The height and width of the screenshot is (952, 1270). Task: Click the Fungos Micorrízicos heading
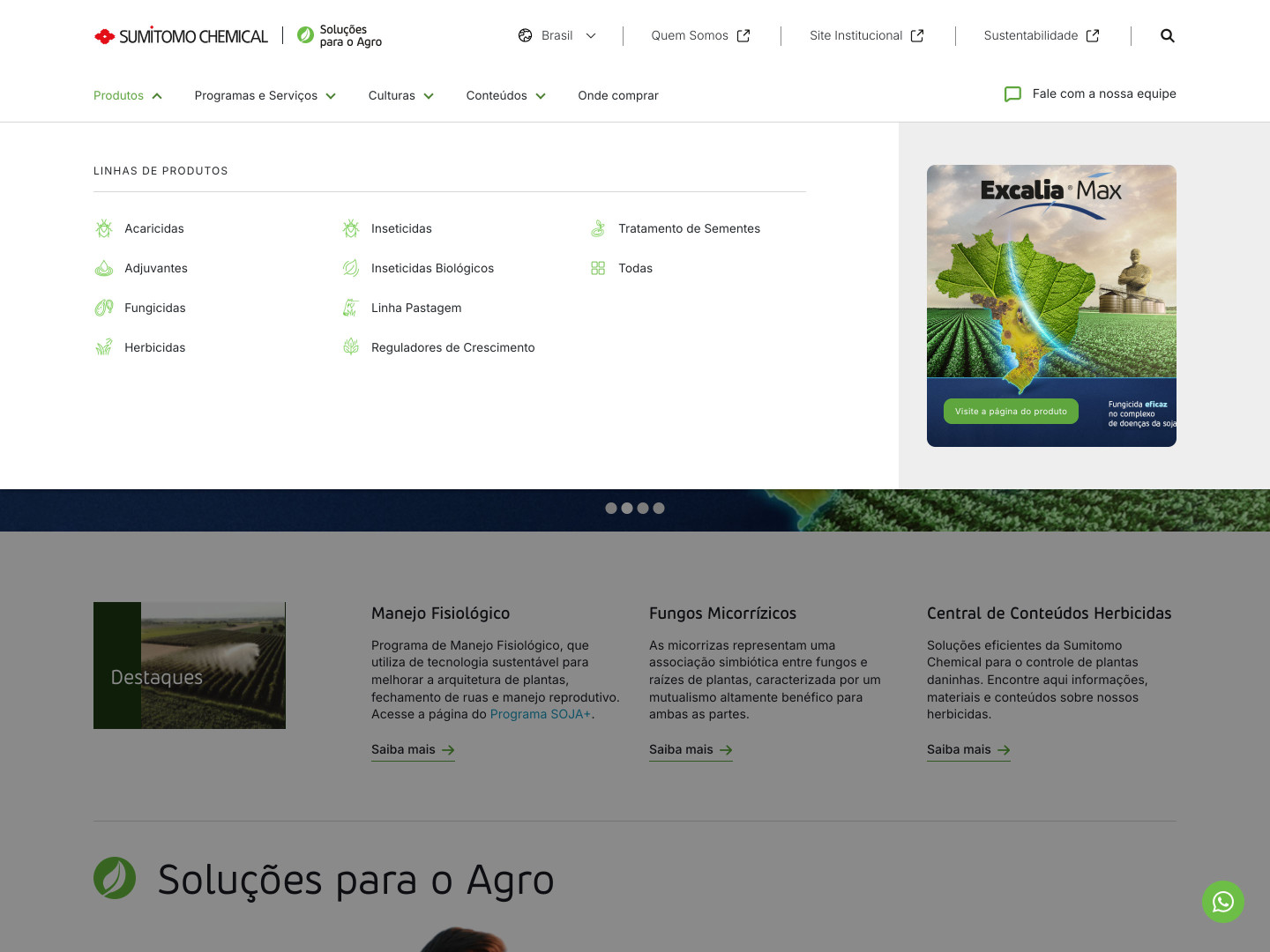point(722,614)
